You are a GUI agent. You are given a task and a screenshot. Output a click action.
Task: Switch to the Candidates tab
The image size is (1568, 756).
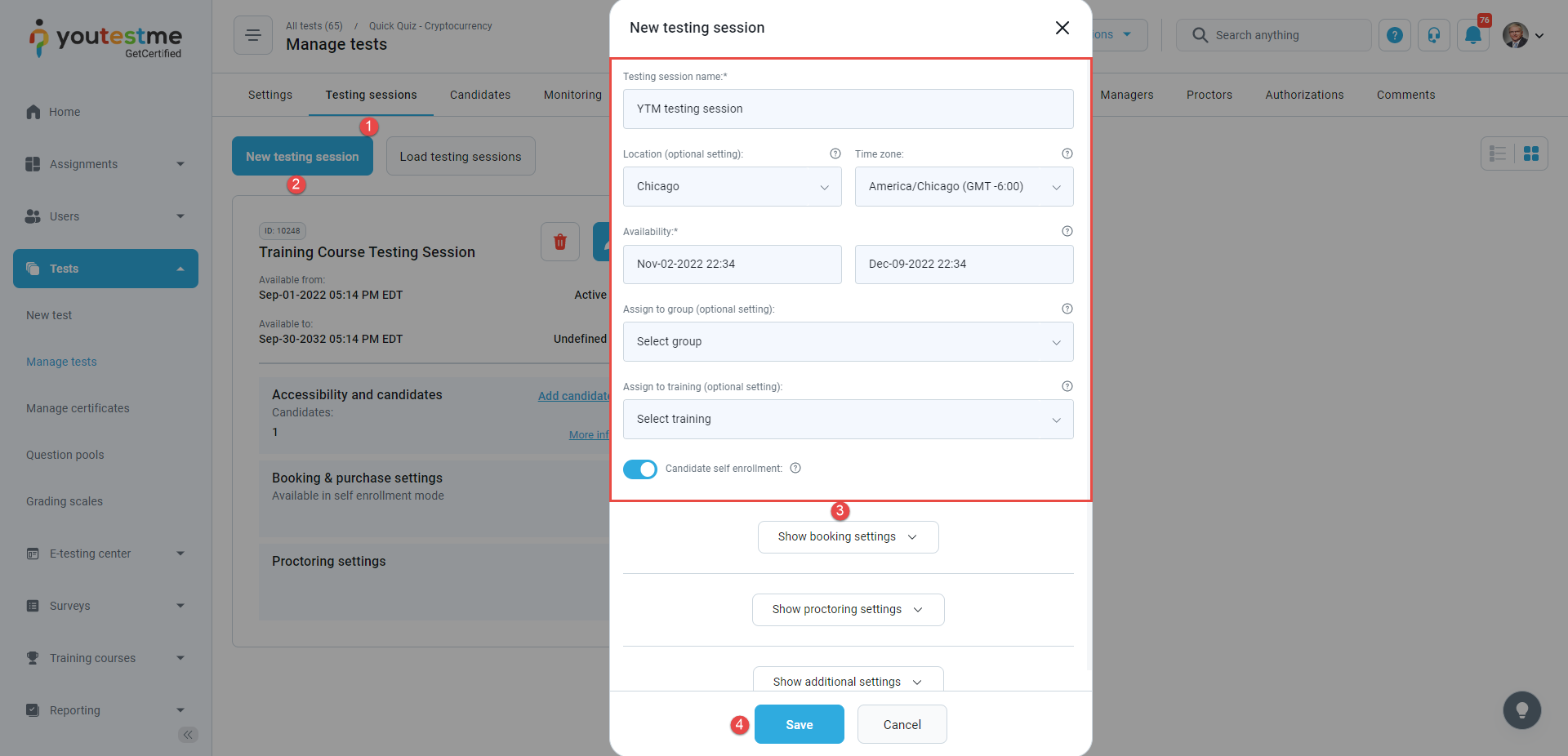pyautogui.click(x=480, y=95)
